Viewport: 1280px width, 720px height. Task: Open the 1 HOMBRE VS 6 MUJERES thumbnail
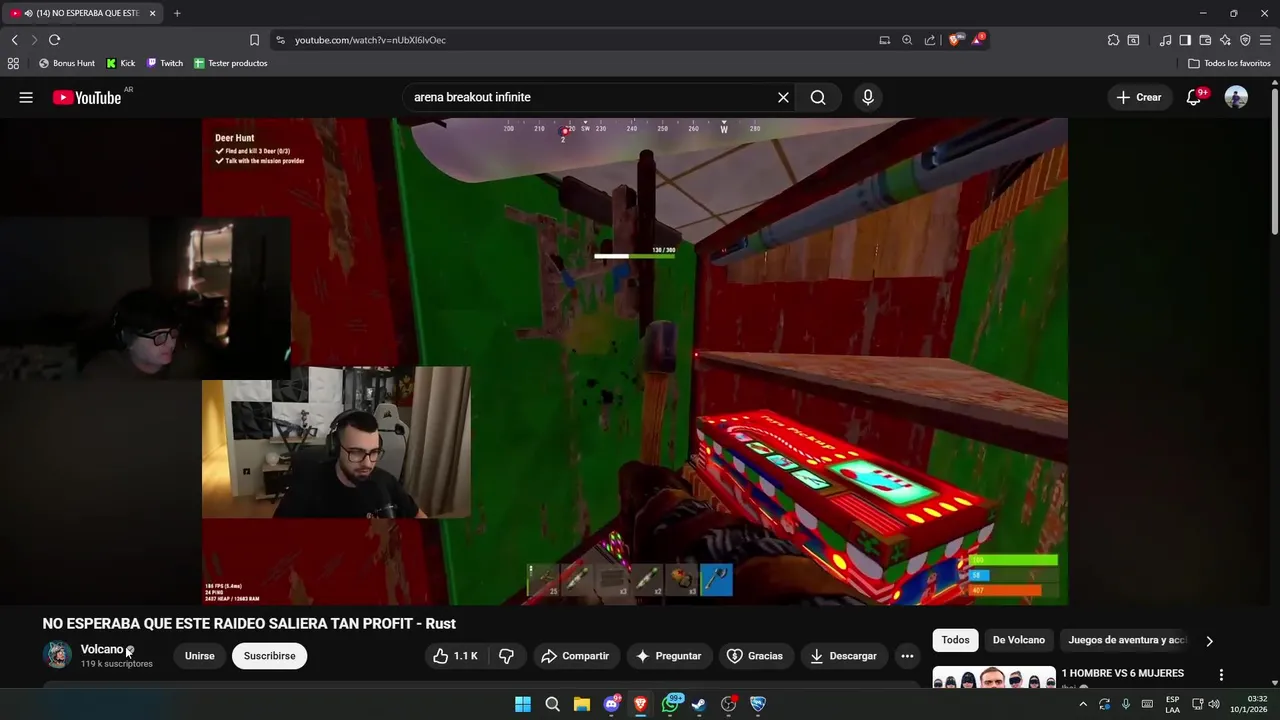coord(994,677)
